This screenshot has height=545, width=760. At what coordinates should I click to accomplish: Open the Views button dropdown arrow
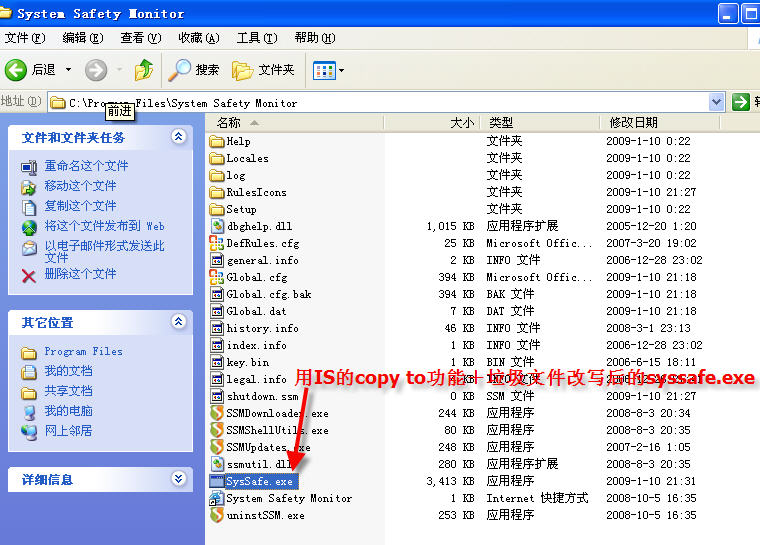341,71
